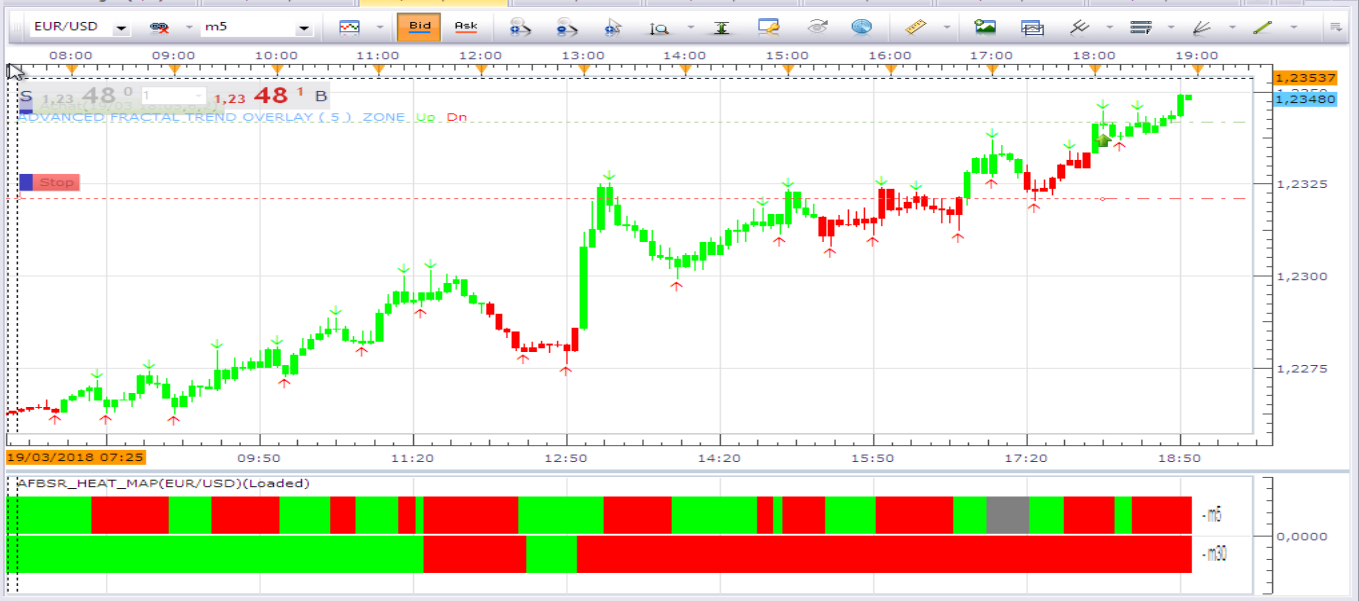
Task: Click the m30 heat map row label
Action: (1214, 553)
